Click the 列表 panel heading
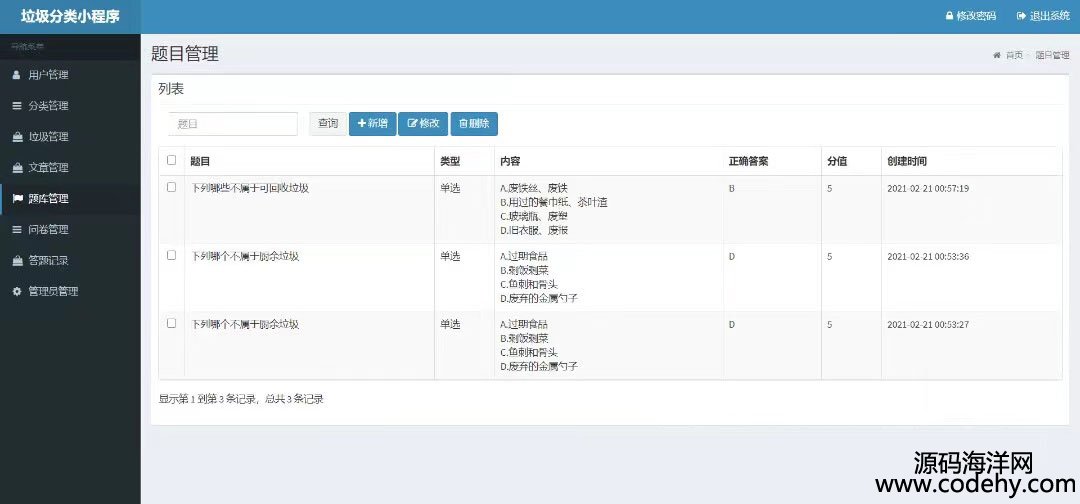This screenshot has height=504, width=1080. [x=171, y=89]
